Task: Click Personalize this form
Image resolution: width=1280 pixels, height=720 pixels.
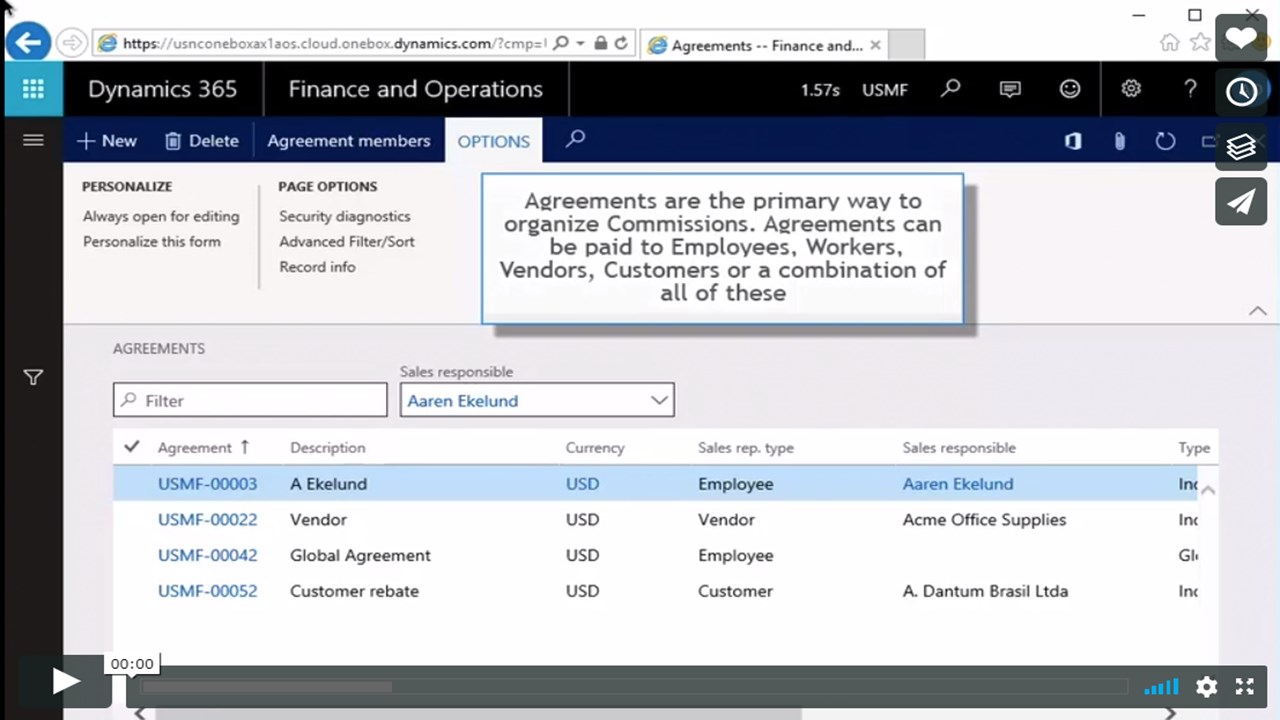Action: (x=152, y=241)
